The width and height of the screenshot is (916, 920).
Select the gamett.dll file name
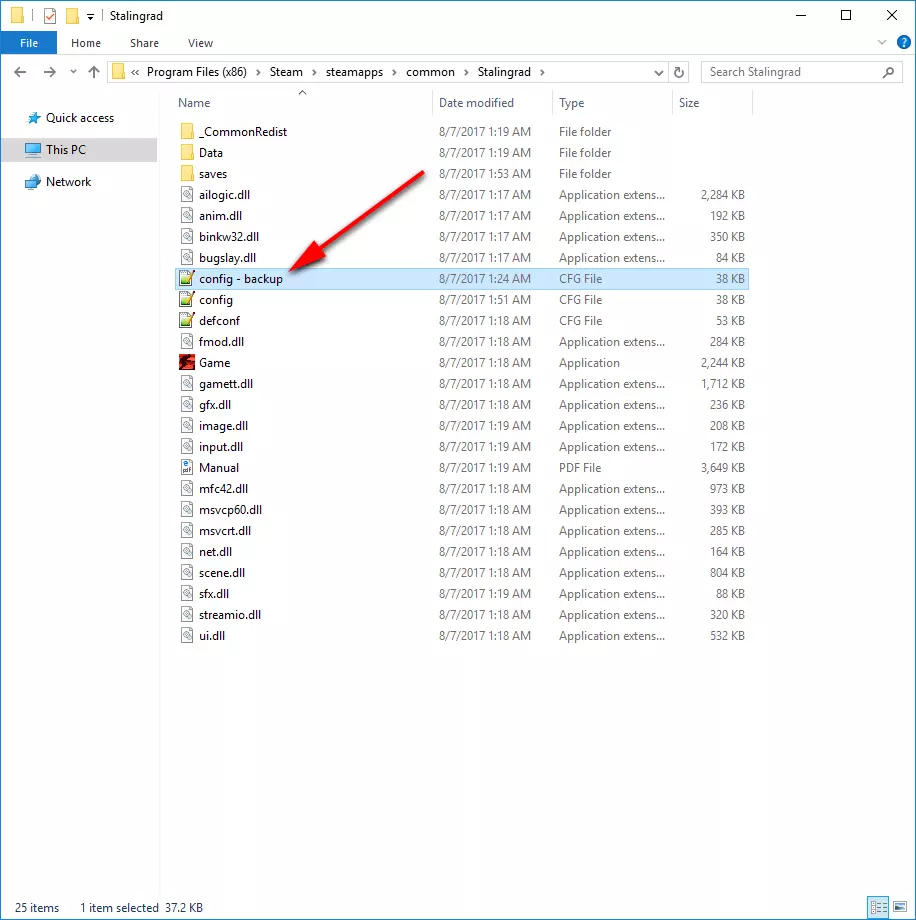226,384
